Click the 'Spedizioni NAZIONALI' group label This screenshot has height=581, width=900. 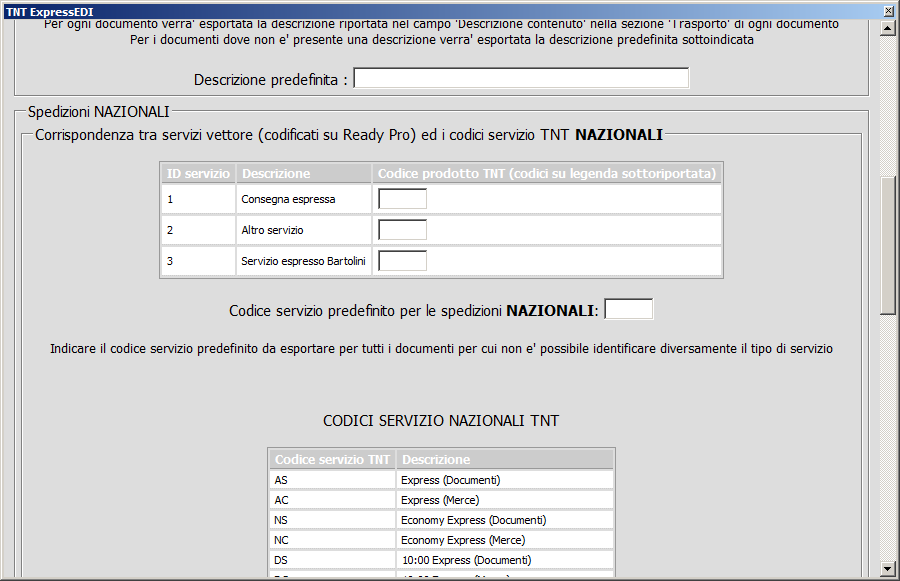pos(99,111)
